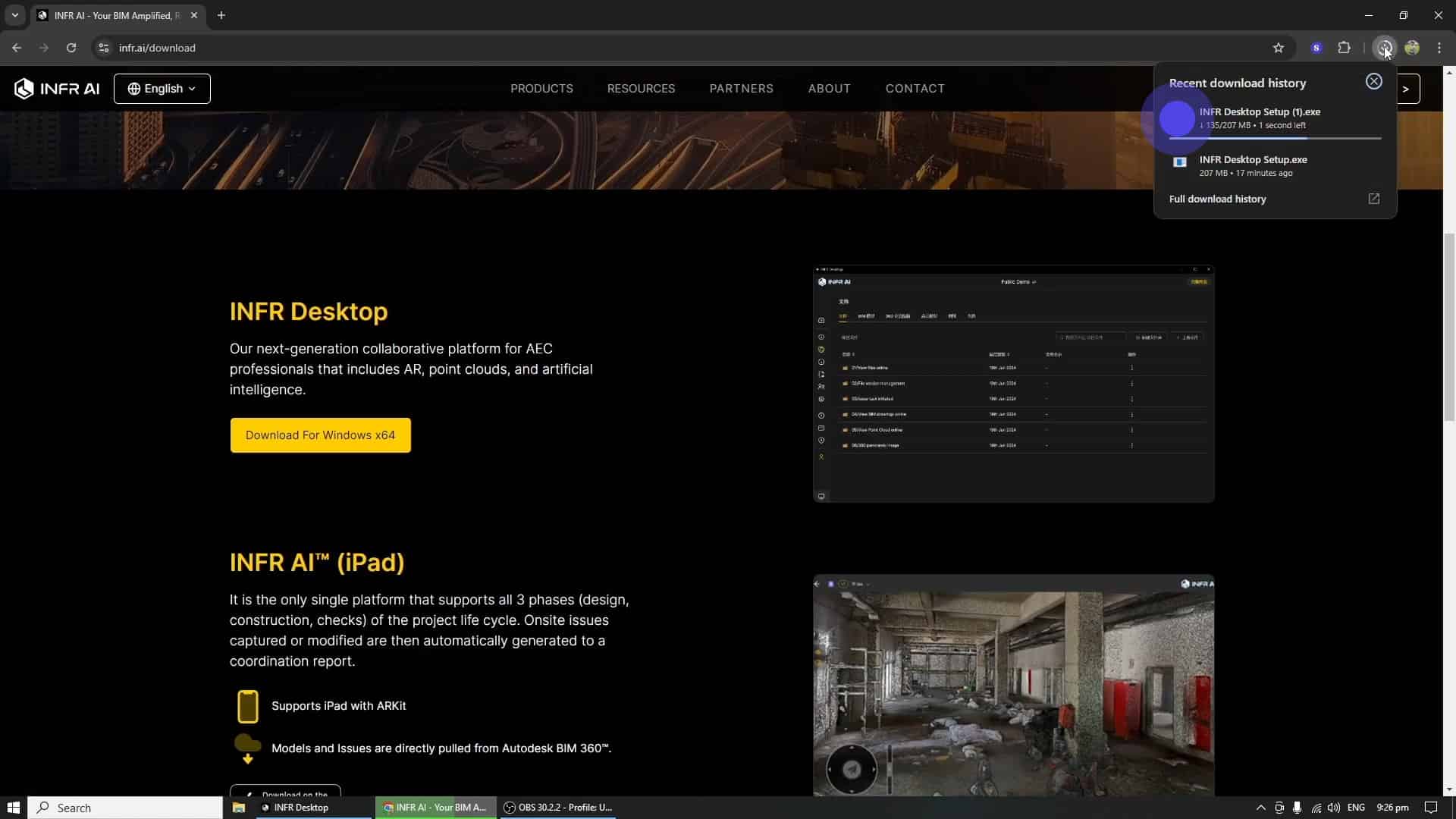Screen dimensions: 1456x819
Task: Click Download For Windows x64 button
Action: tap(320, 435)
